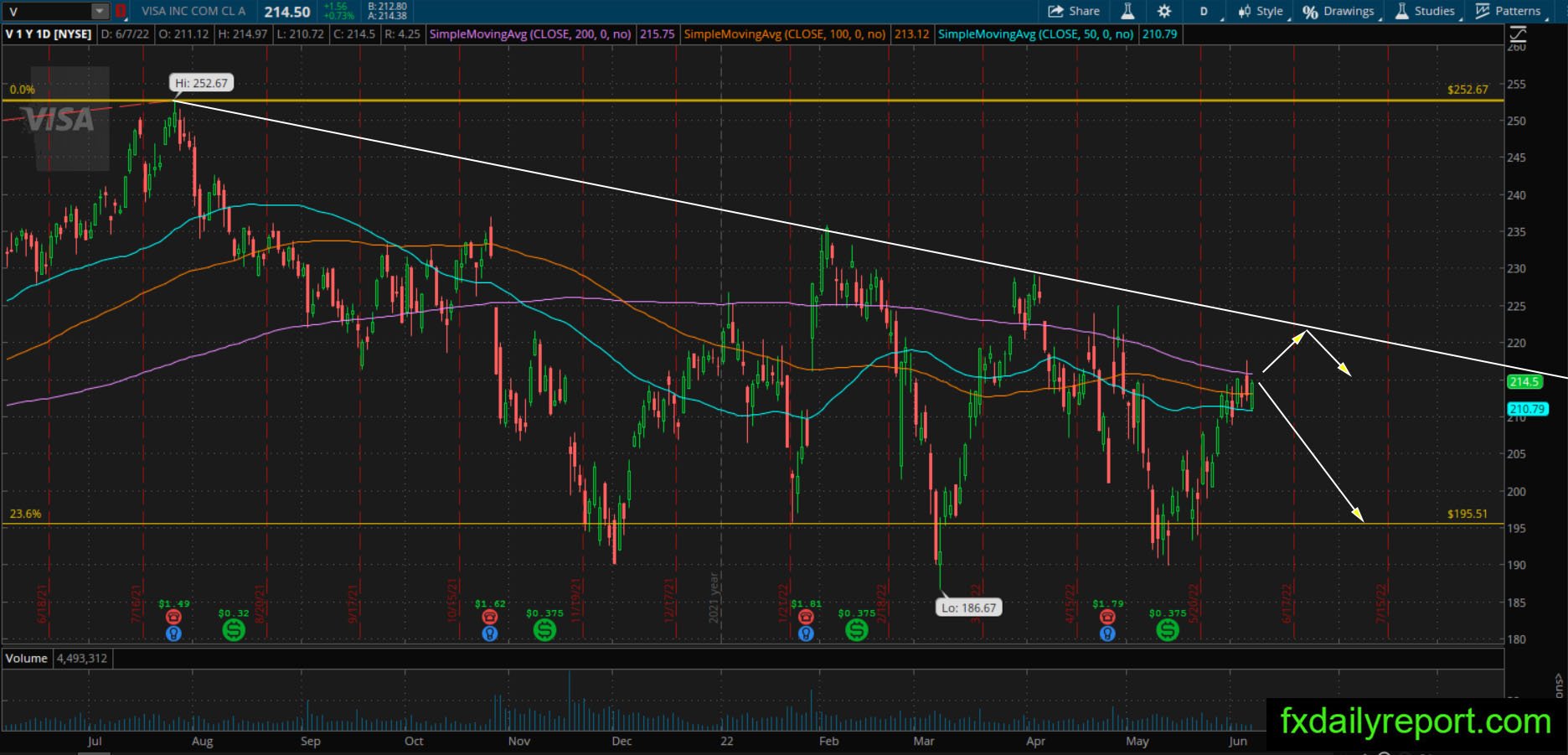Expand the symbol selector dropdown arrow
The height and width of the screenshot is (755, 1568).
[100, 12]
